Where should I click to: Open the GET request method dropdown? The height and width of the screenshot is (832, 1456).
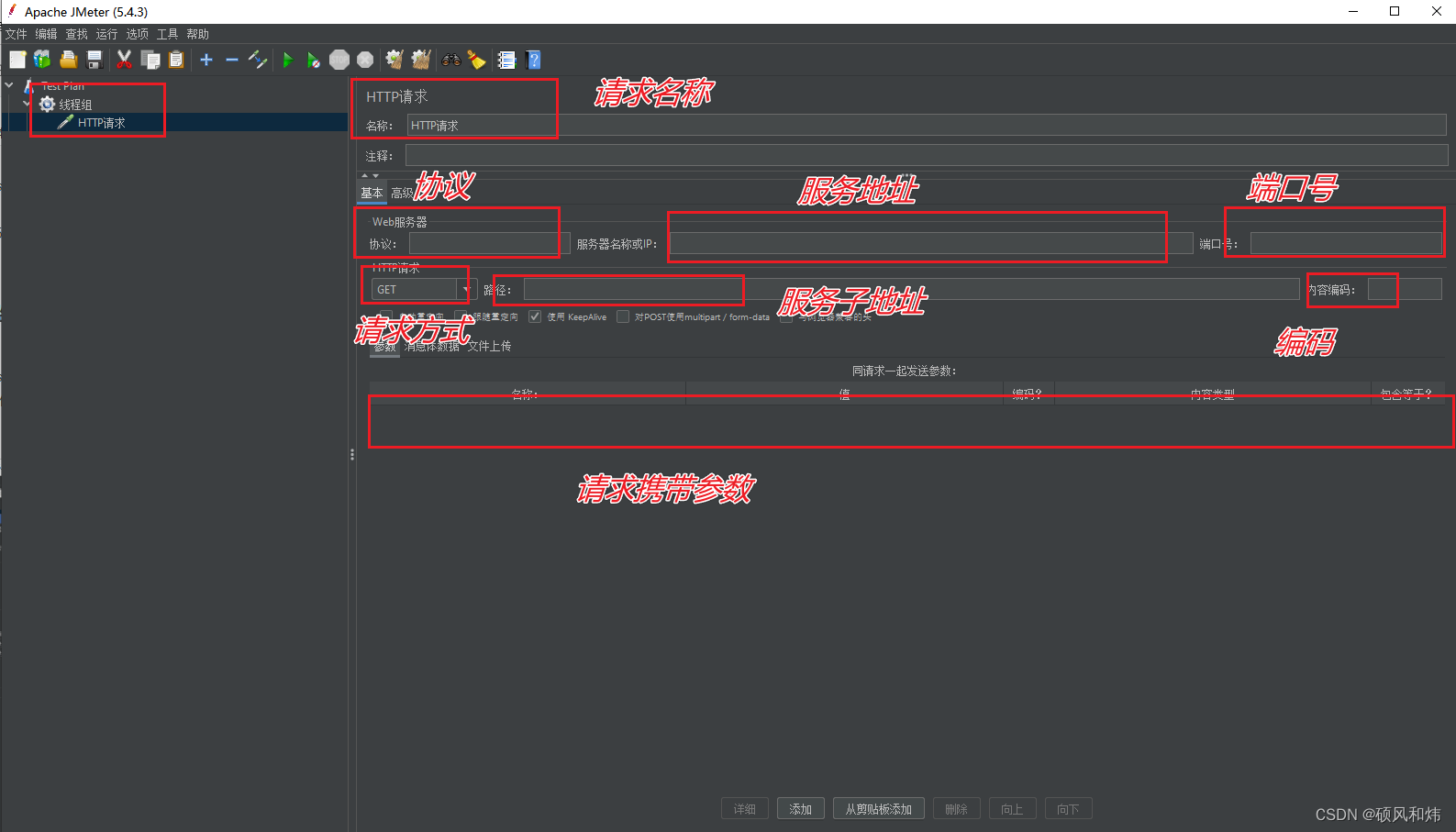(466, 290)
